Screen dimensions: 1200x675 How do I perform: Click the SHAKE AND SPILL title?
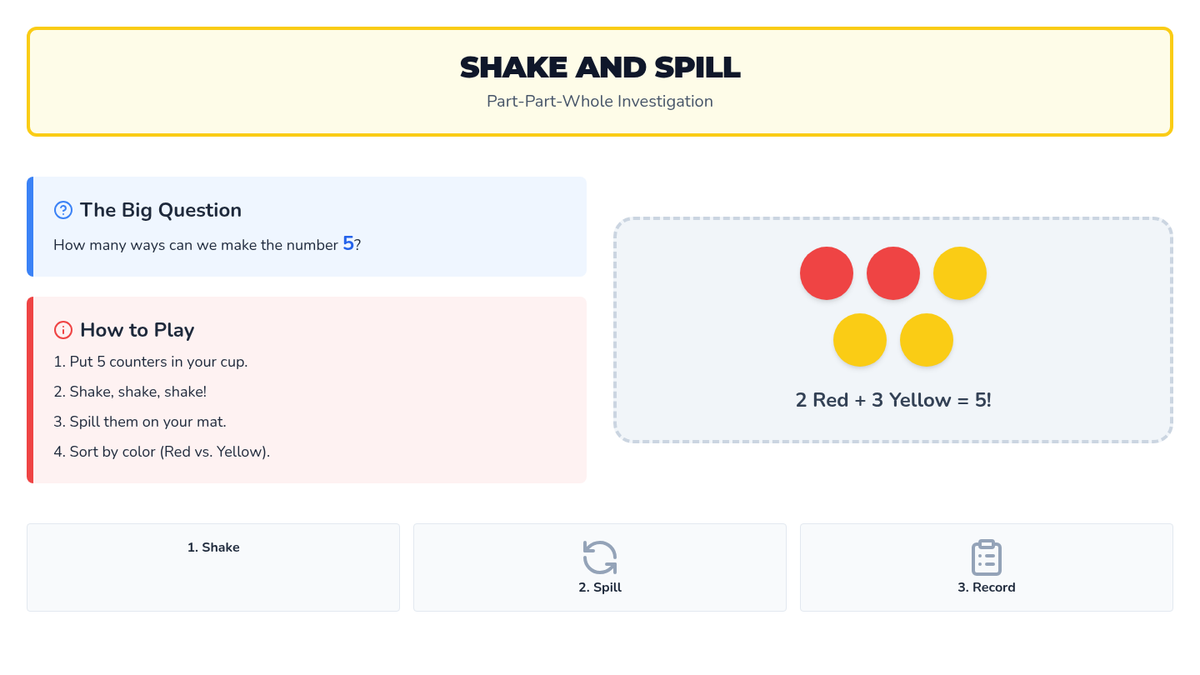600,67
